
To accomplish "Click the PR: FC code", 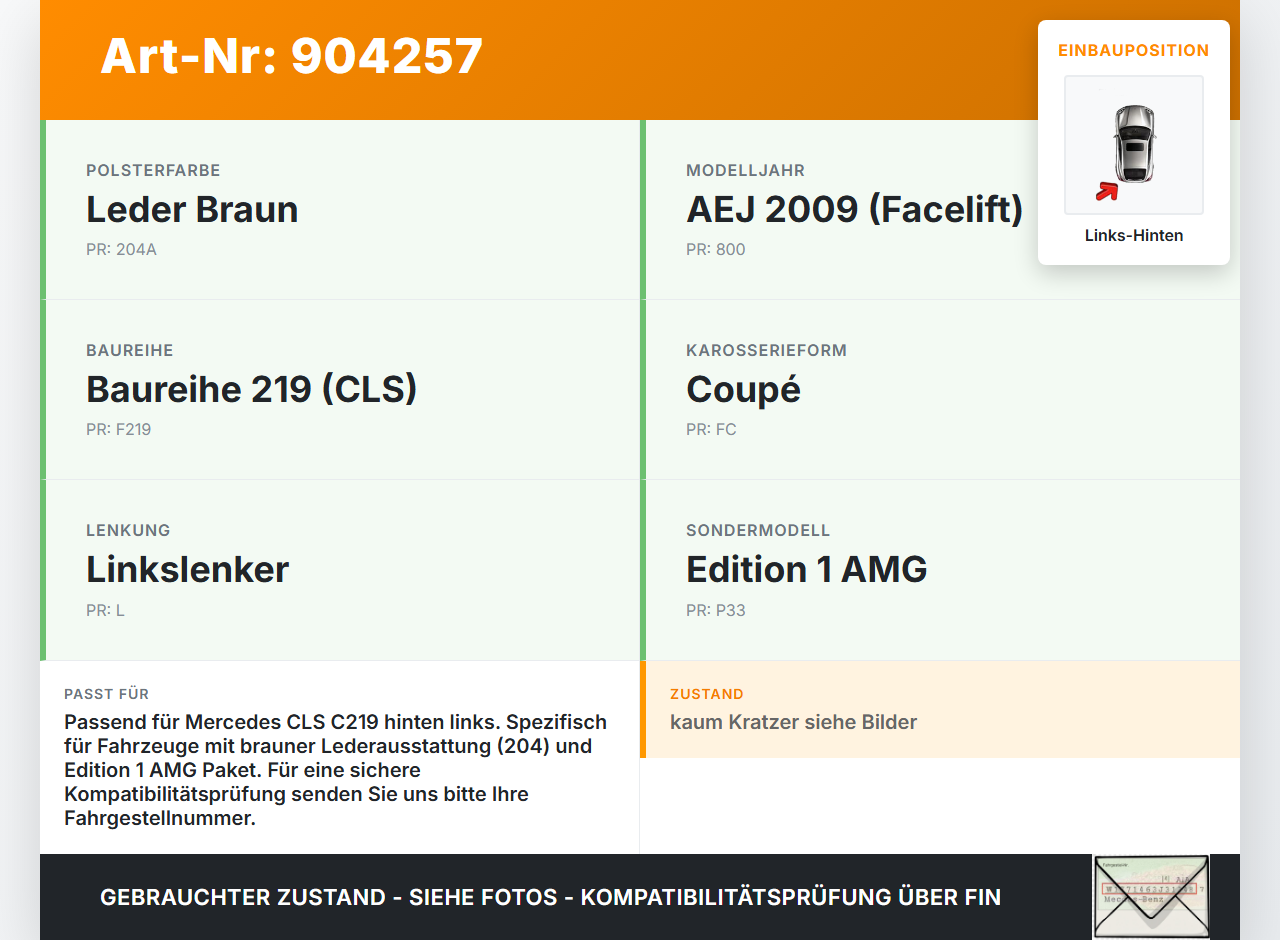I will point(711,430).
